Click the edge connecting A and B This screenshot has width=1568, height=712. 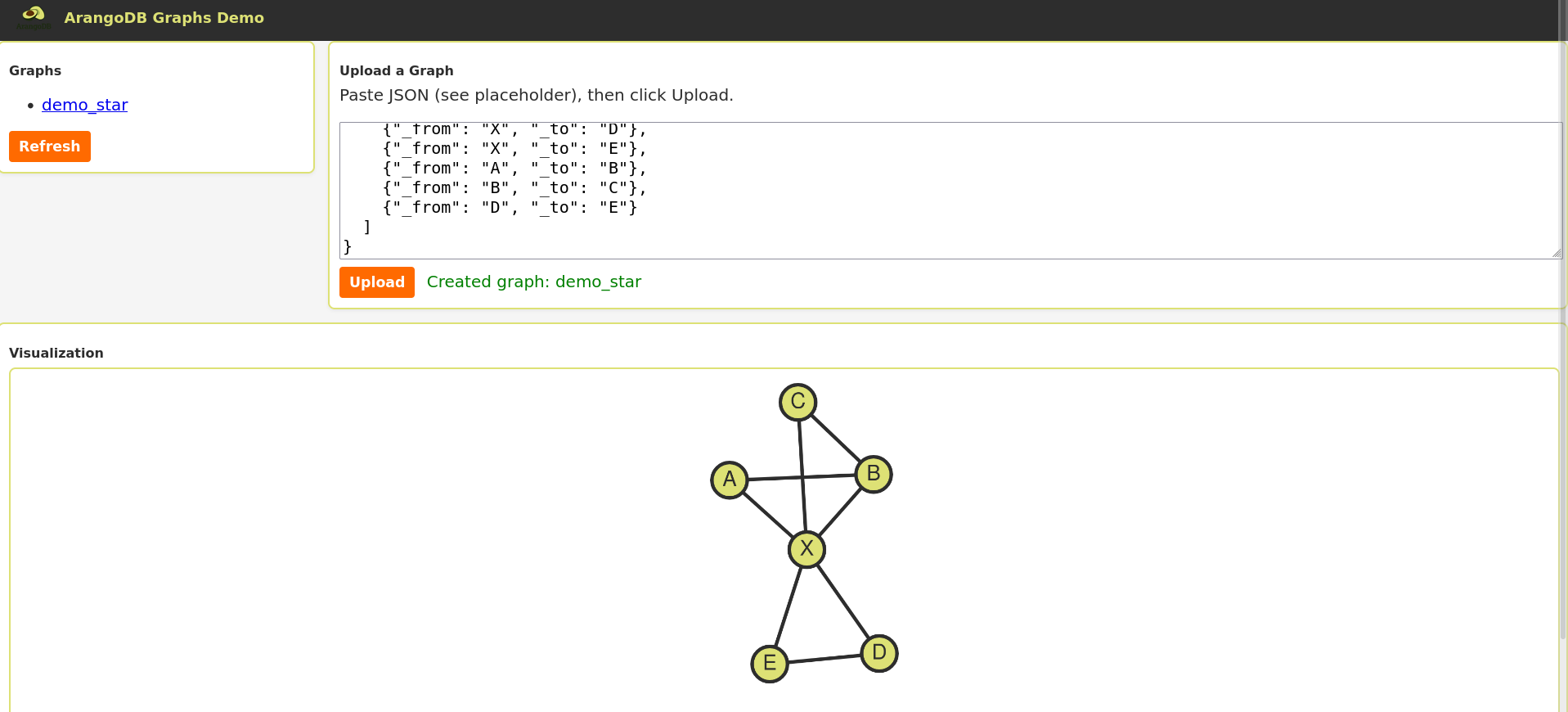(x=769, y=478)
